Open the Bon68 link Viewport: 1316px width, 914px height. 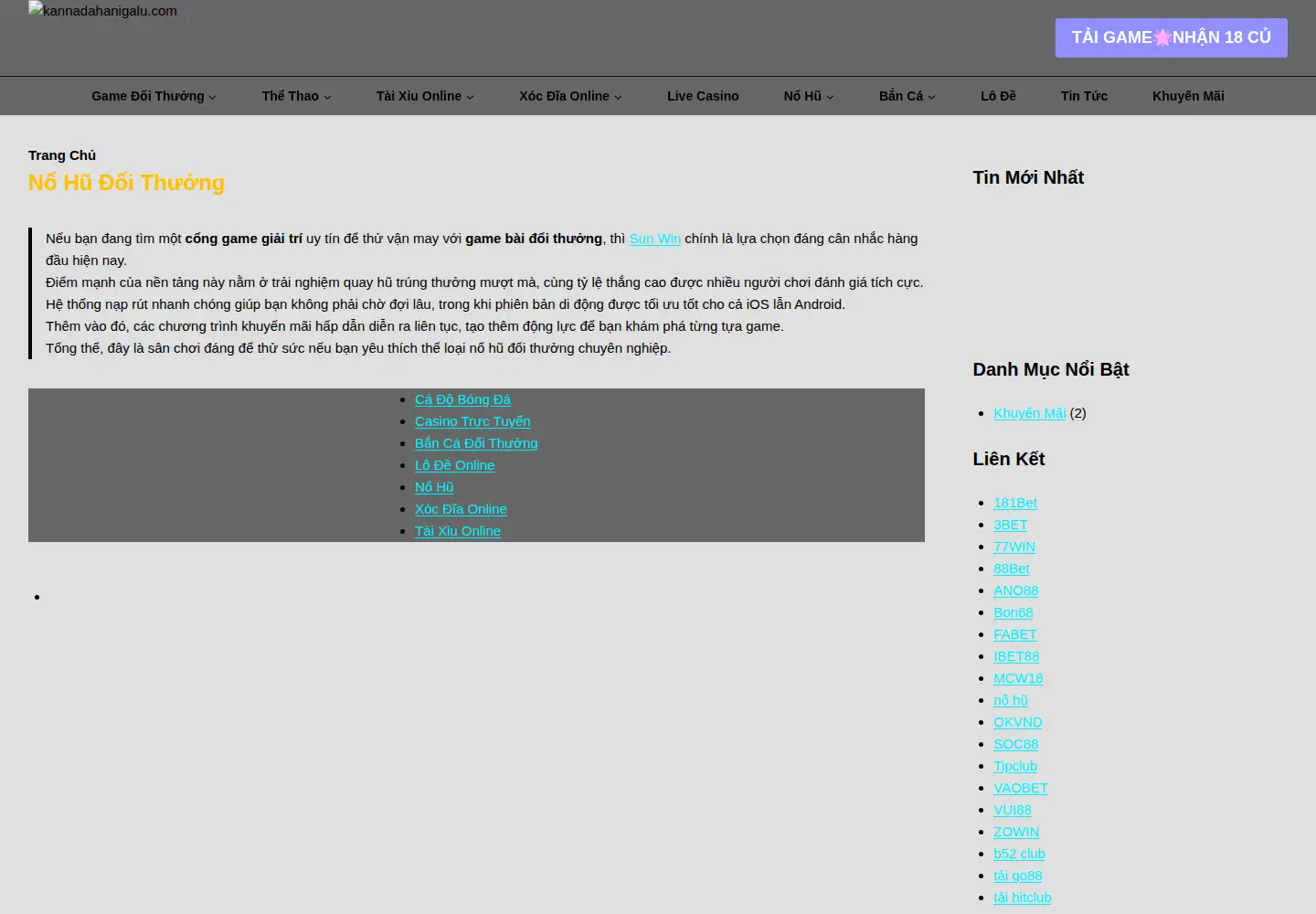click(1014, 612)
